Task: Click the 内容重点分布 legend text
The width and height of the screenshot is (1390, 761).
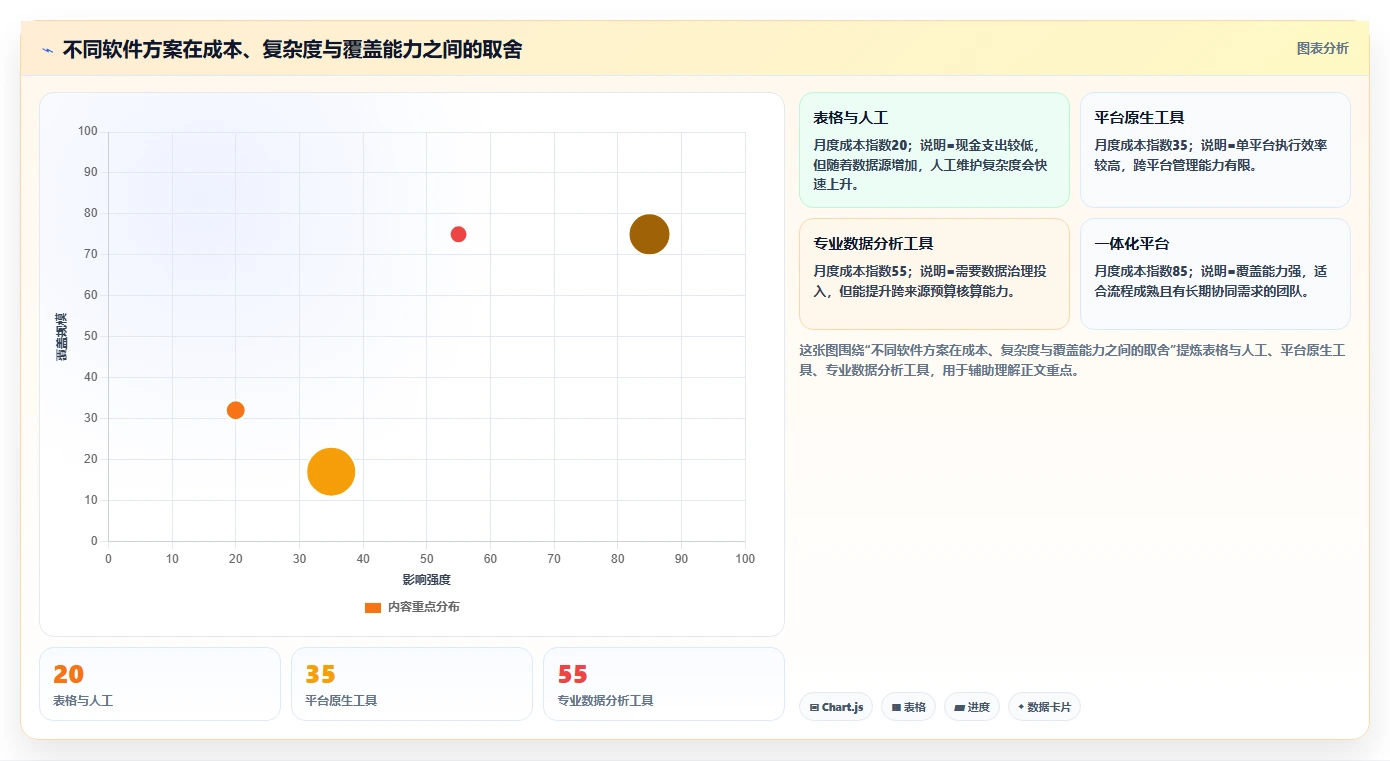Action: tap(424, 607)
